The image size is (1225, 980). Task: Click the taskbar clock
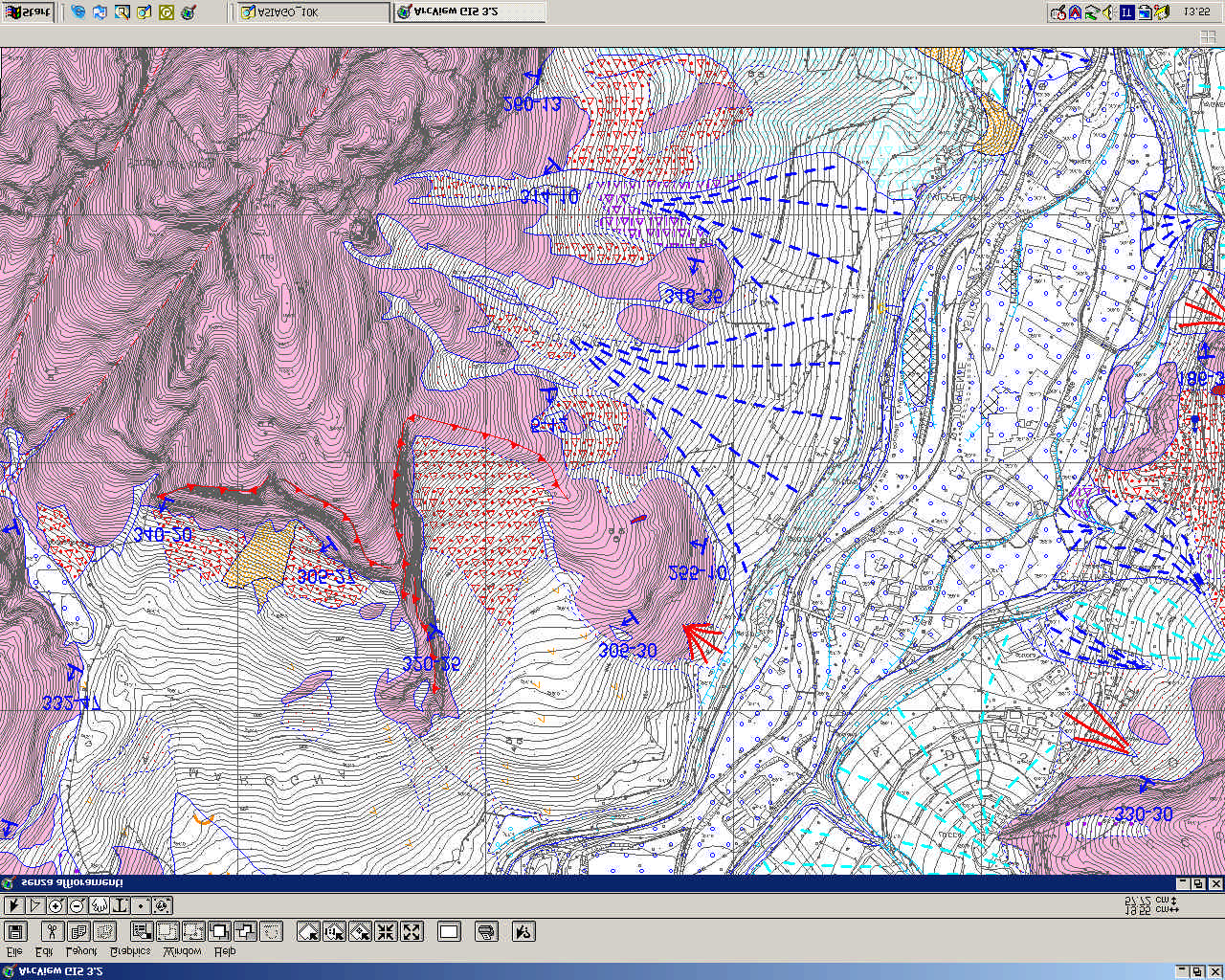tap(1196, 12)
